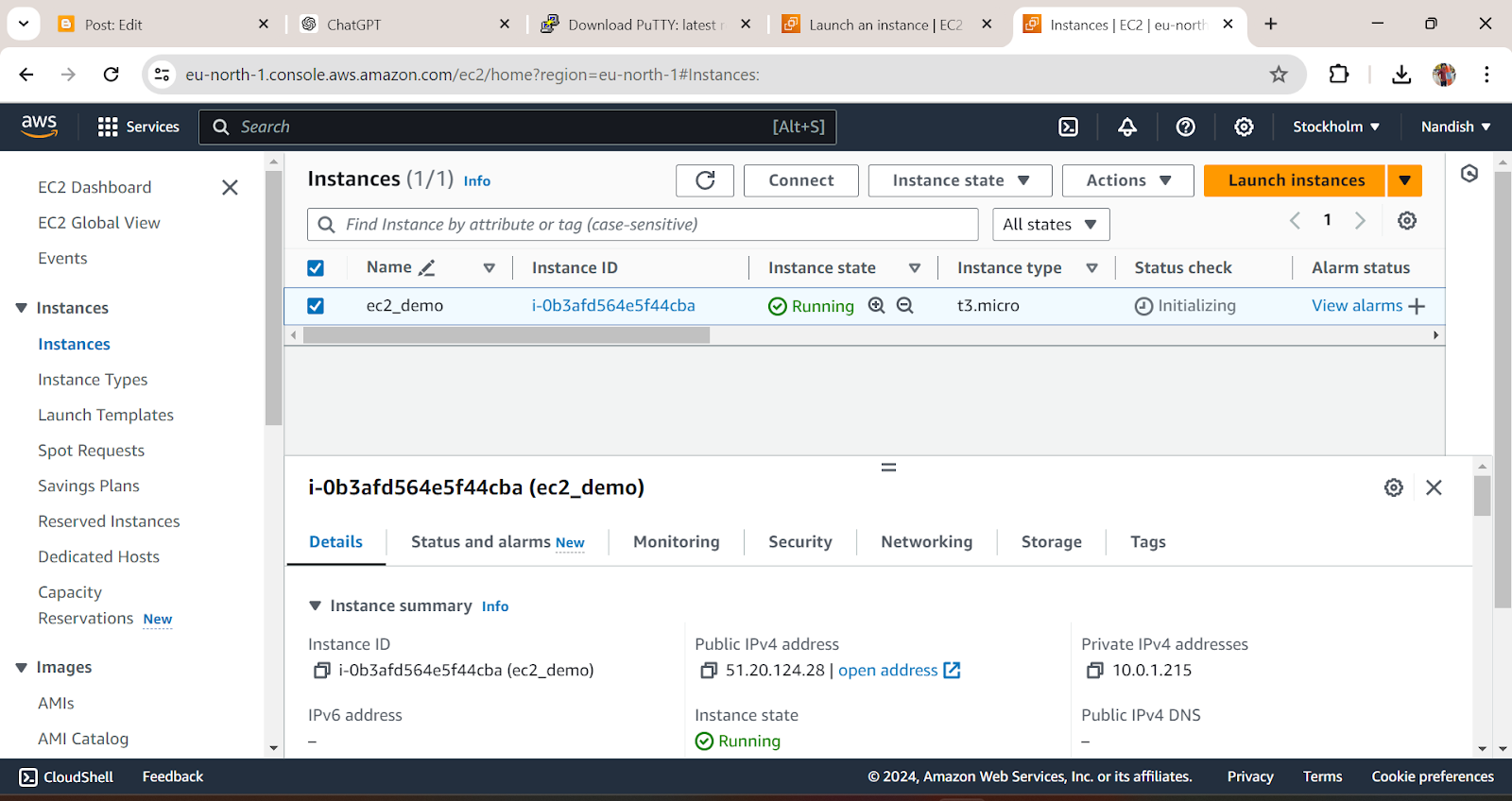1512x801 pixels.
Task: Open the Instance state dropdown button
Action: (x=960, y=180)
